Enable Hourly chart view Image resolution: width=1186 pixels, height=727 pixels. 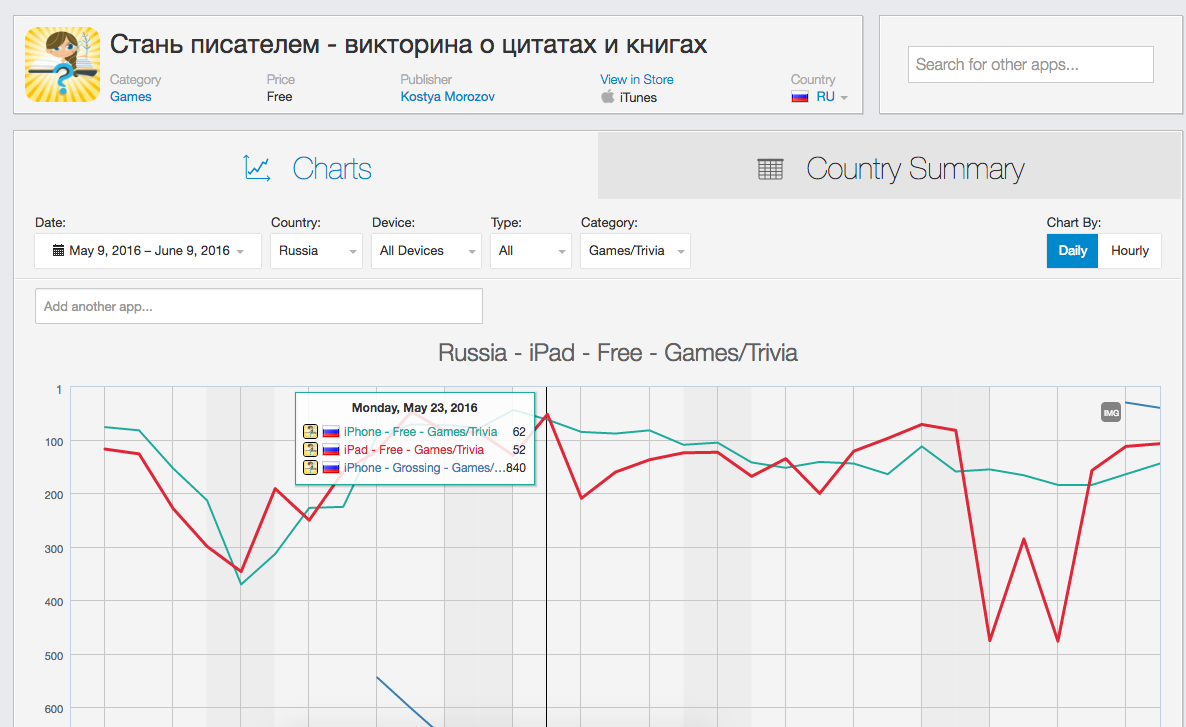tap(1130, 250)
